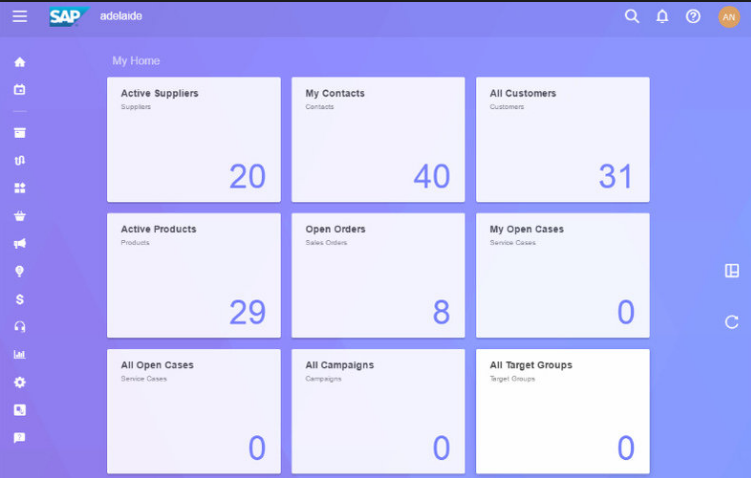Viewport: 751px width, 478px height.
Task: Open the bar chart analytics icon
Action: [20, 354]
